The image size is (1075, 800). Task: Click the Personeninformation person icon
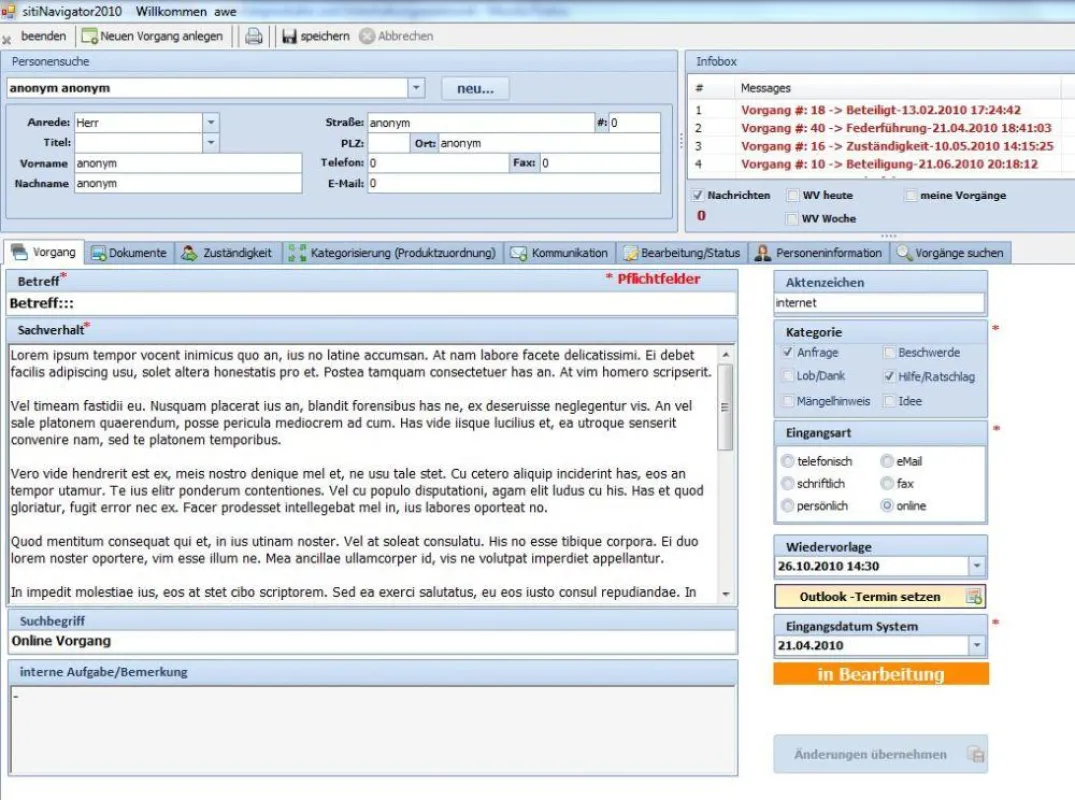pyautogui.click(x=762, y=253)
